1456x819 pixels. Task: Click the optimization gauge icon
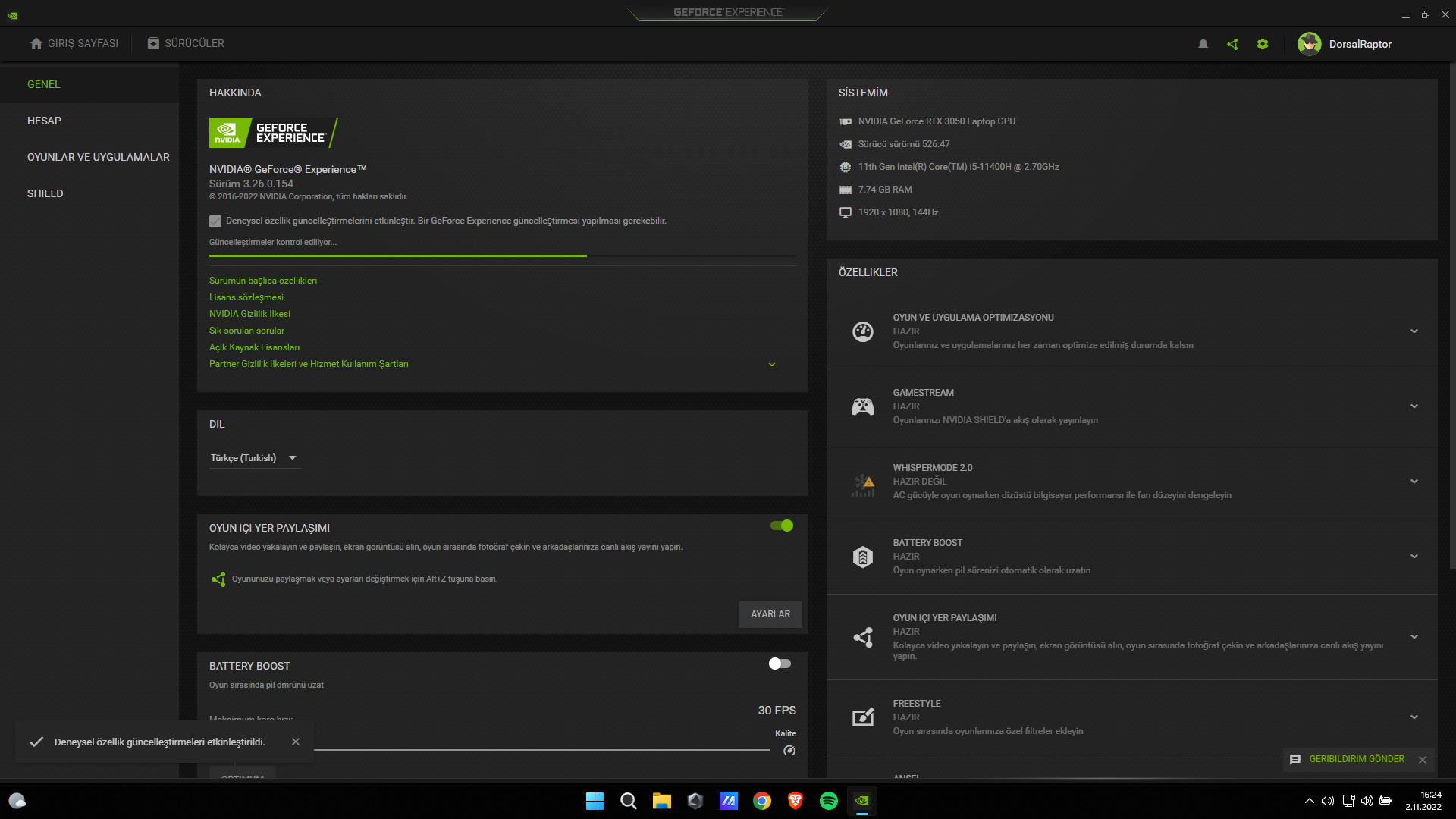(x=862, y=331)
